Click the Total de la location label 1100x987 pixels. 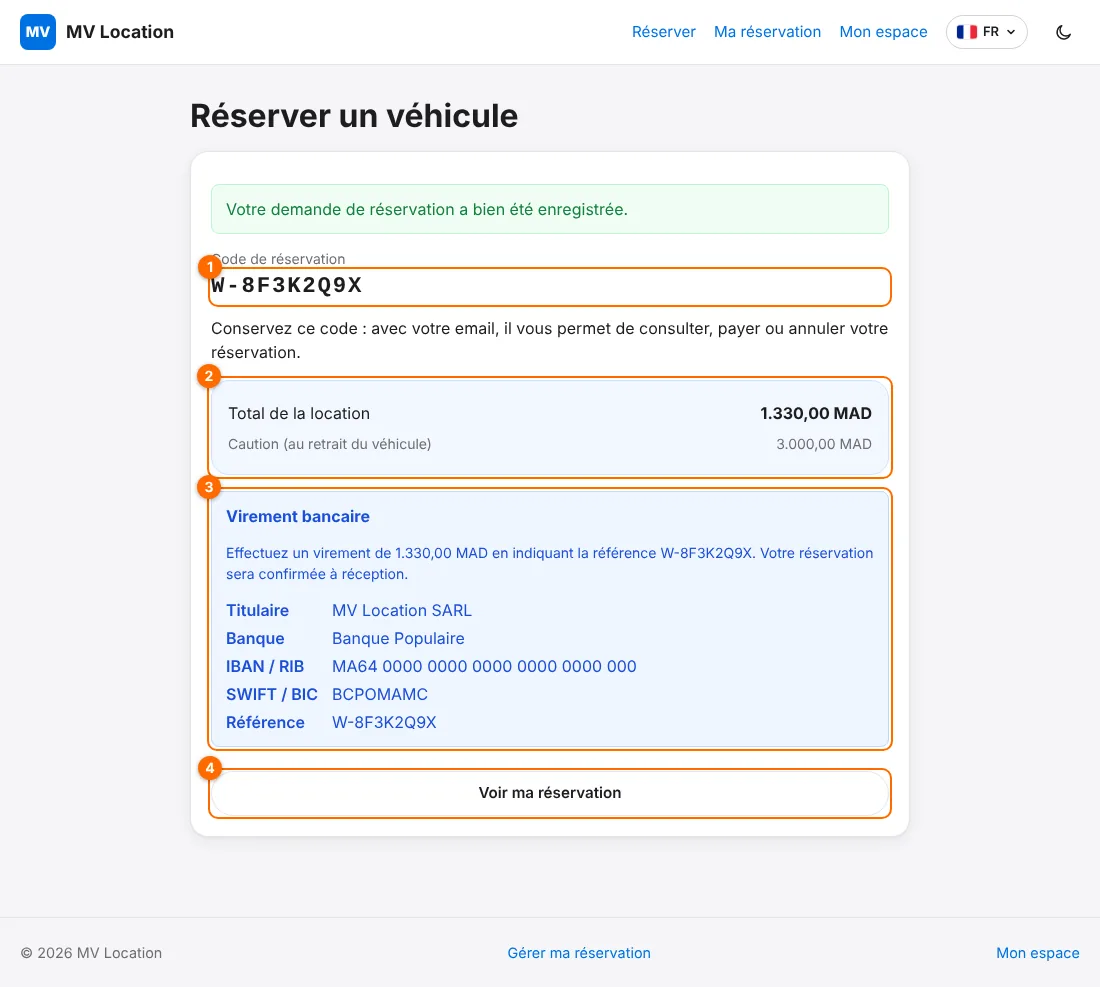click(x=299, y=413)
